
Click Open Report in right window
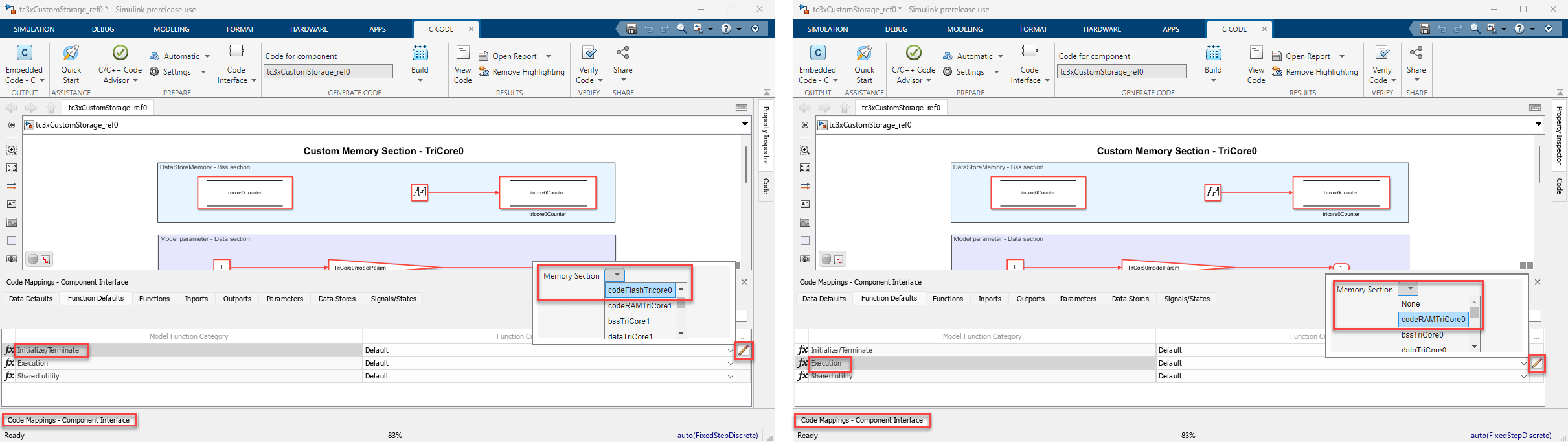click(1307, 56)
